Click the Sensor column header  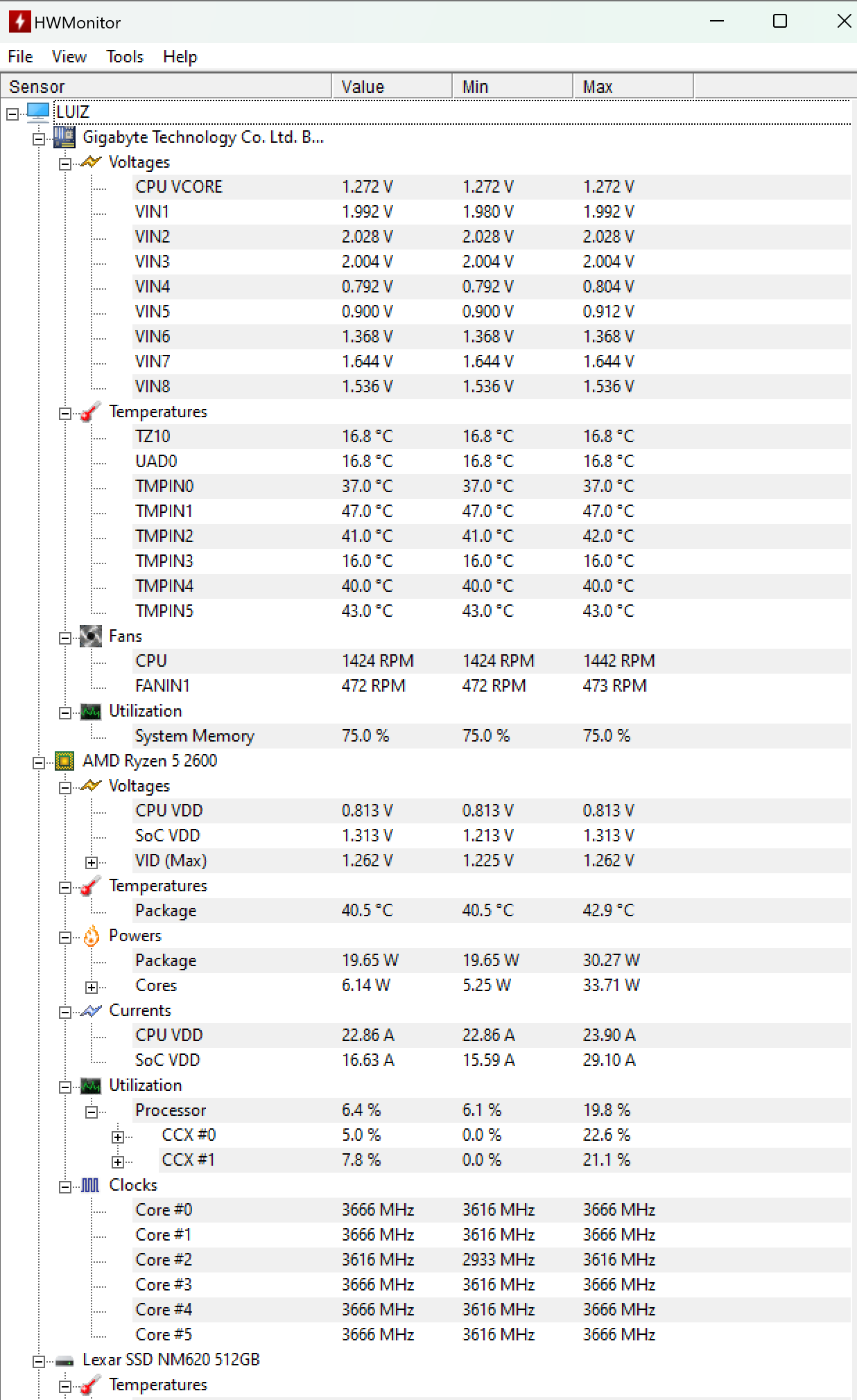(x=166, y=87)
